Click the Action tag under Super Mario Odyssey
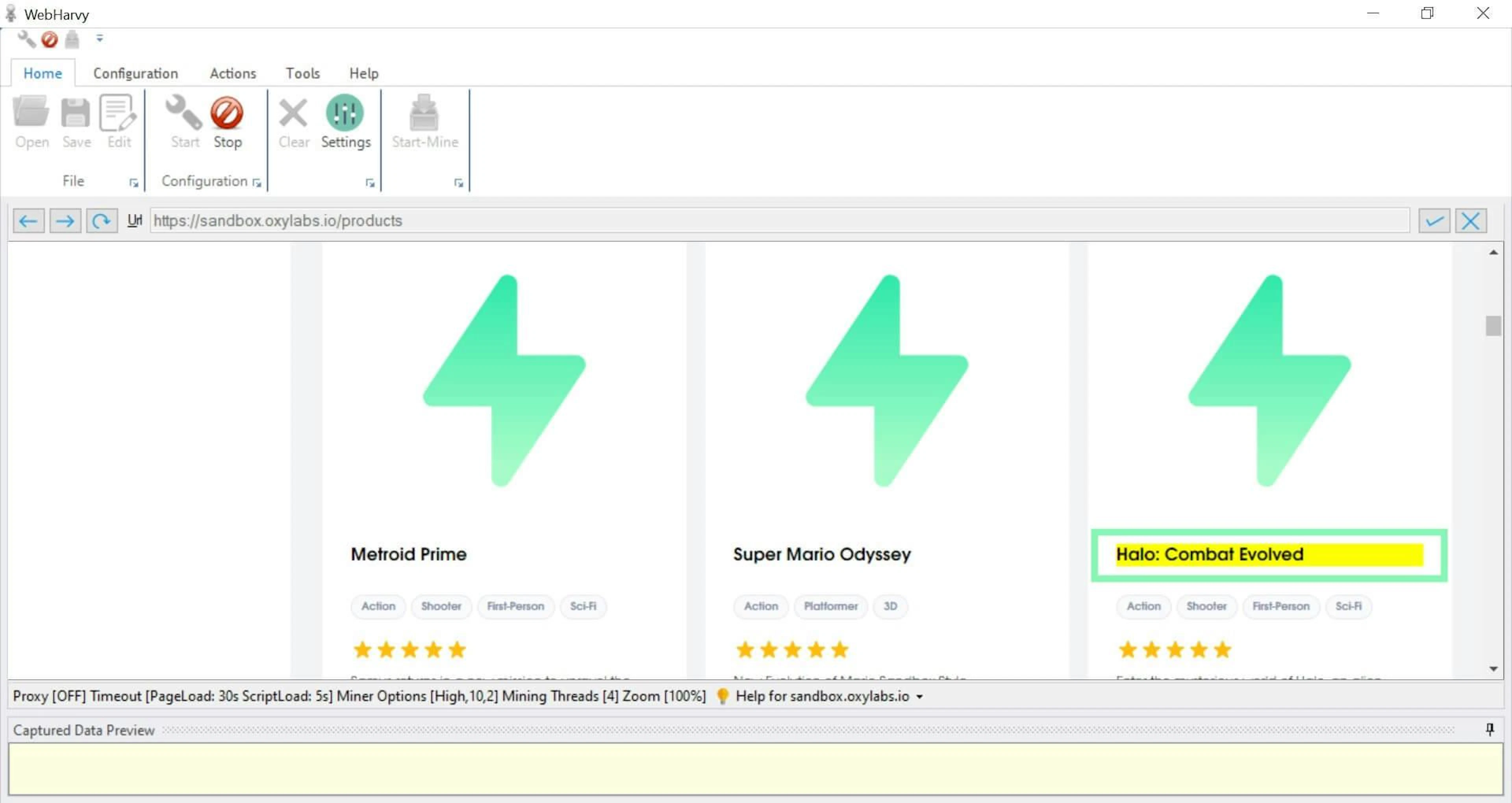Screen dimensions: 1512x803 coord(761,606)
